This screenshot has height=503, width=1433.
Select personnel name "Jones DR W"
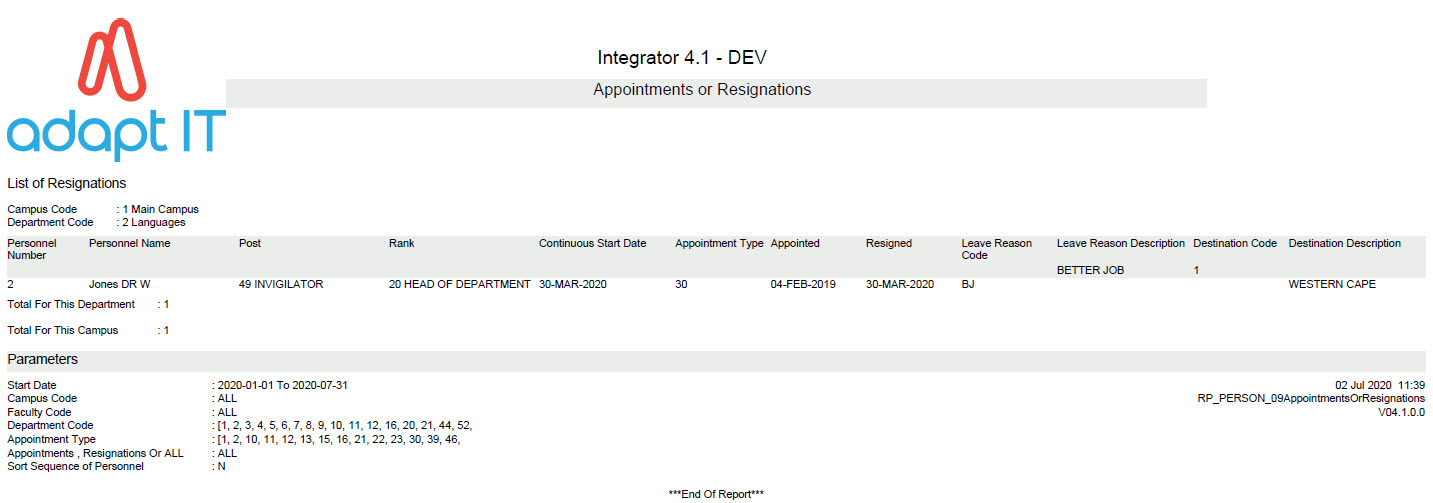coord(120,284)
